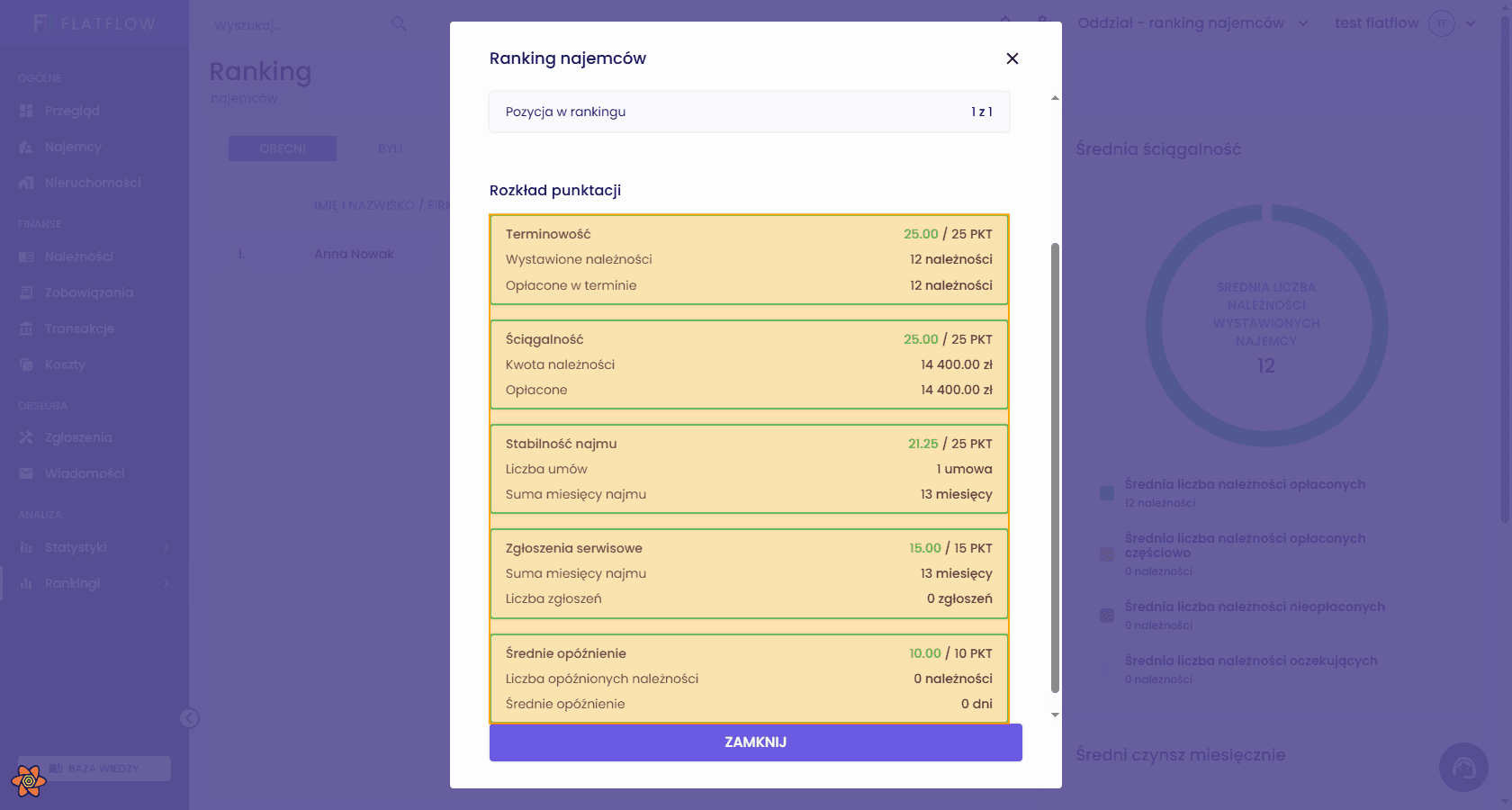The height and width of the screenshot is (810, 1512).
Task: Click the Liczba zgłoszeń label
Action: [553, 598]
